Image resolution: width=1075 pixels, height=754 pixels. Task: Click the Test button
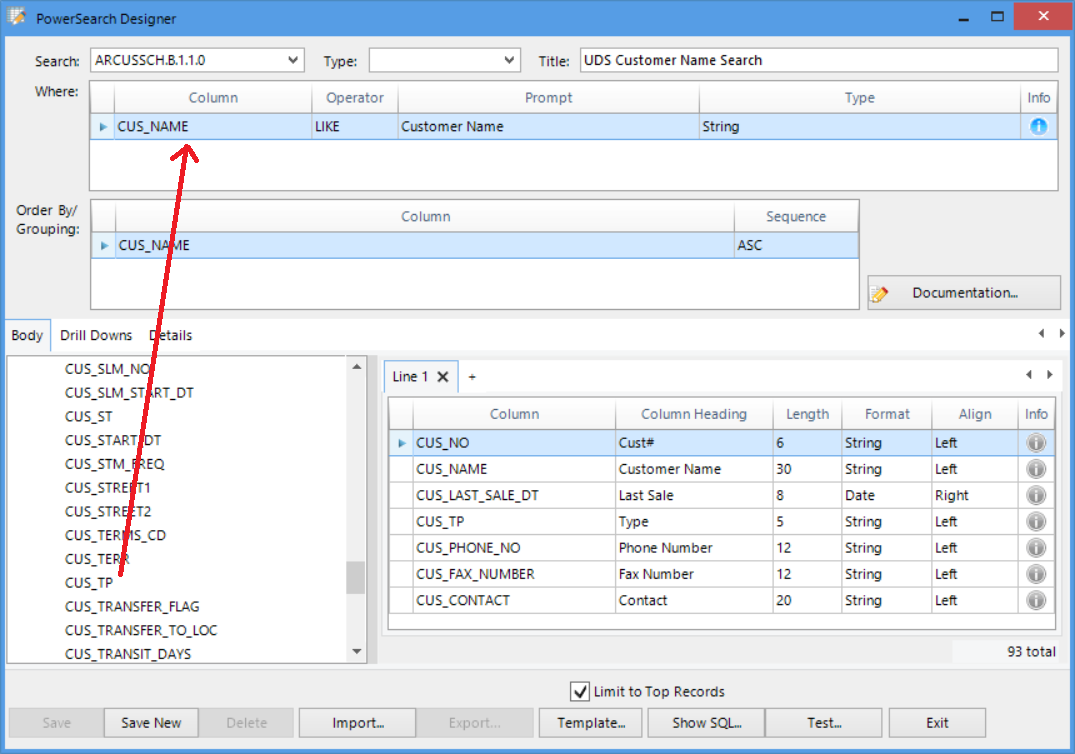click(x=824, y=723)
